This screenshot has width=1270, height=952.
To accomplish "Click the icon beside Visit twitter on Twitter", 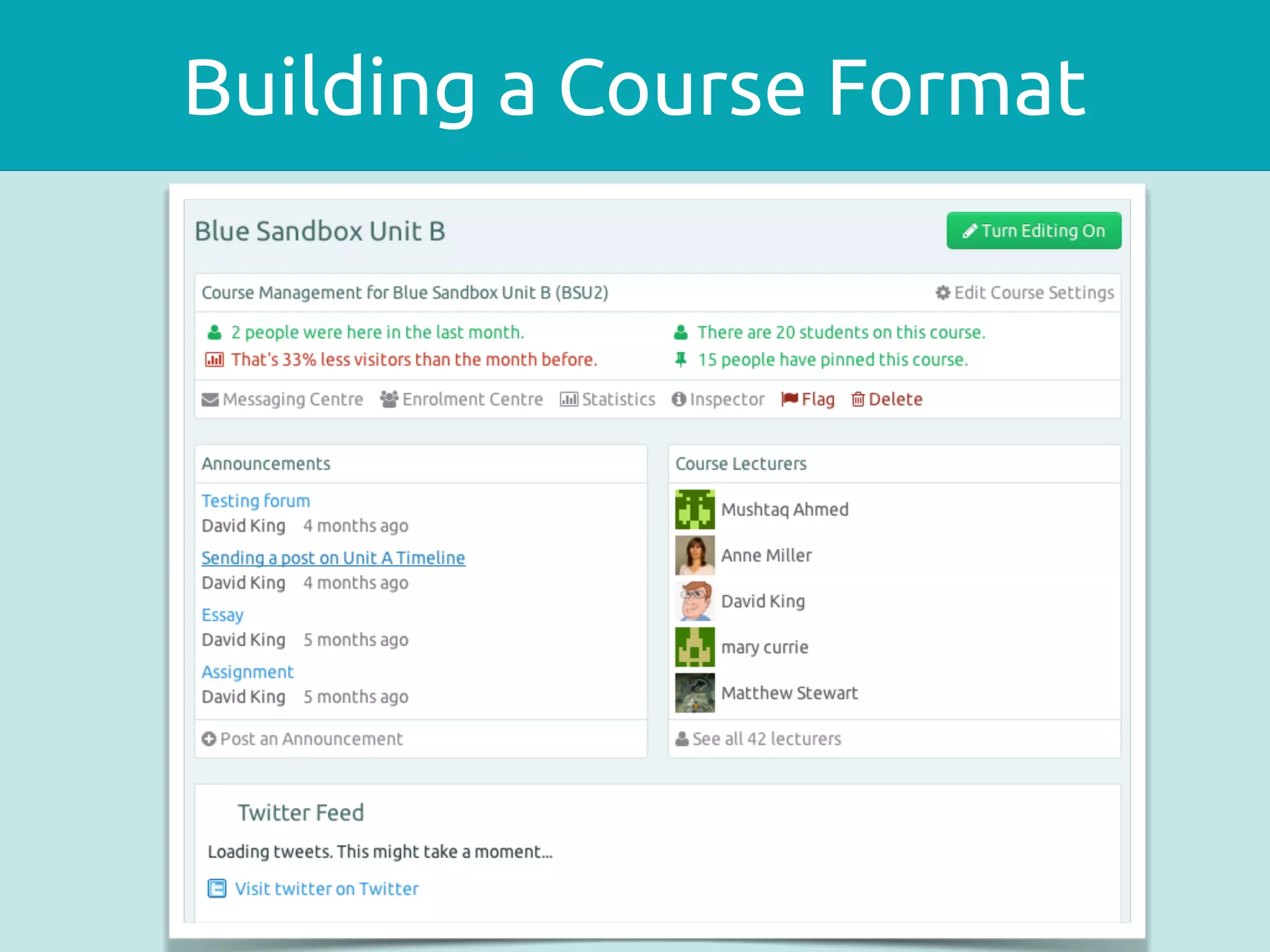I will pyautogui.click(x=216, y=889).
